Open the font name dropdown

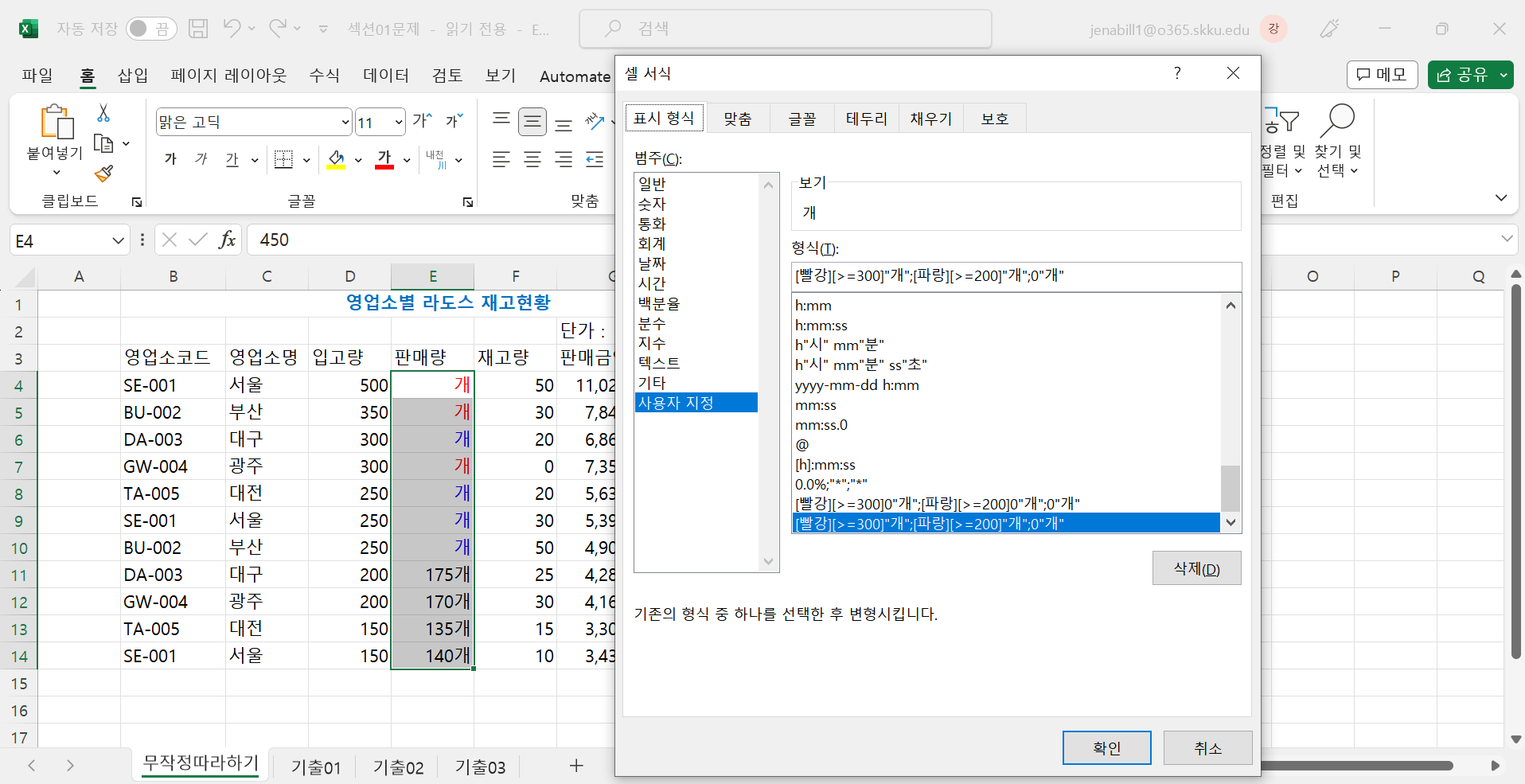pyautogui.click(x=345, y=123)
